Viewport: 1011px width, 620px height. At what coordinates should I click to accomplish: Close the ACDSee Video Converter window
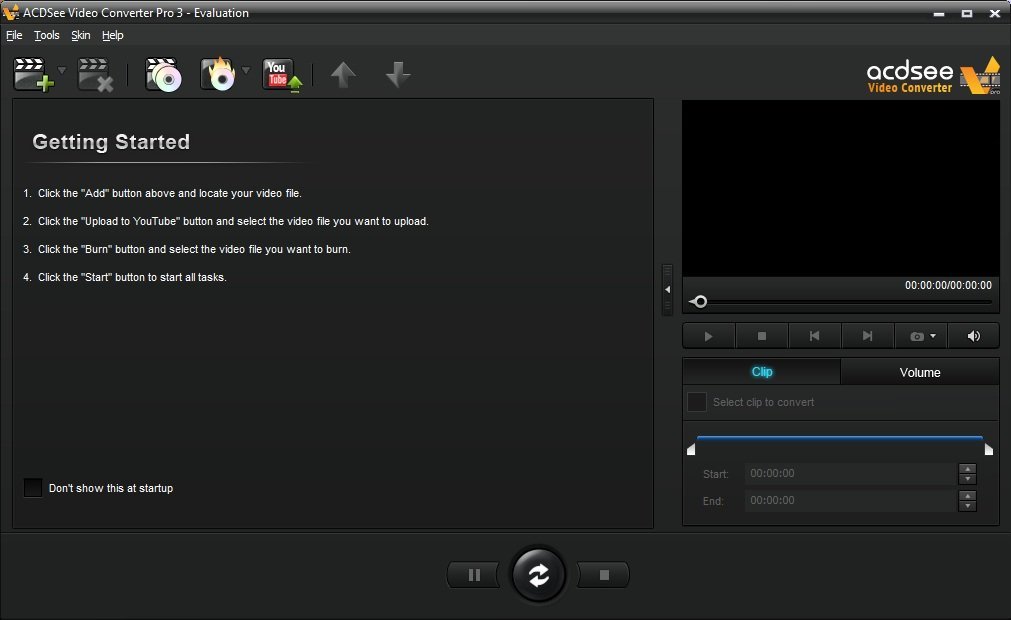(x=995, y=13)
